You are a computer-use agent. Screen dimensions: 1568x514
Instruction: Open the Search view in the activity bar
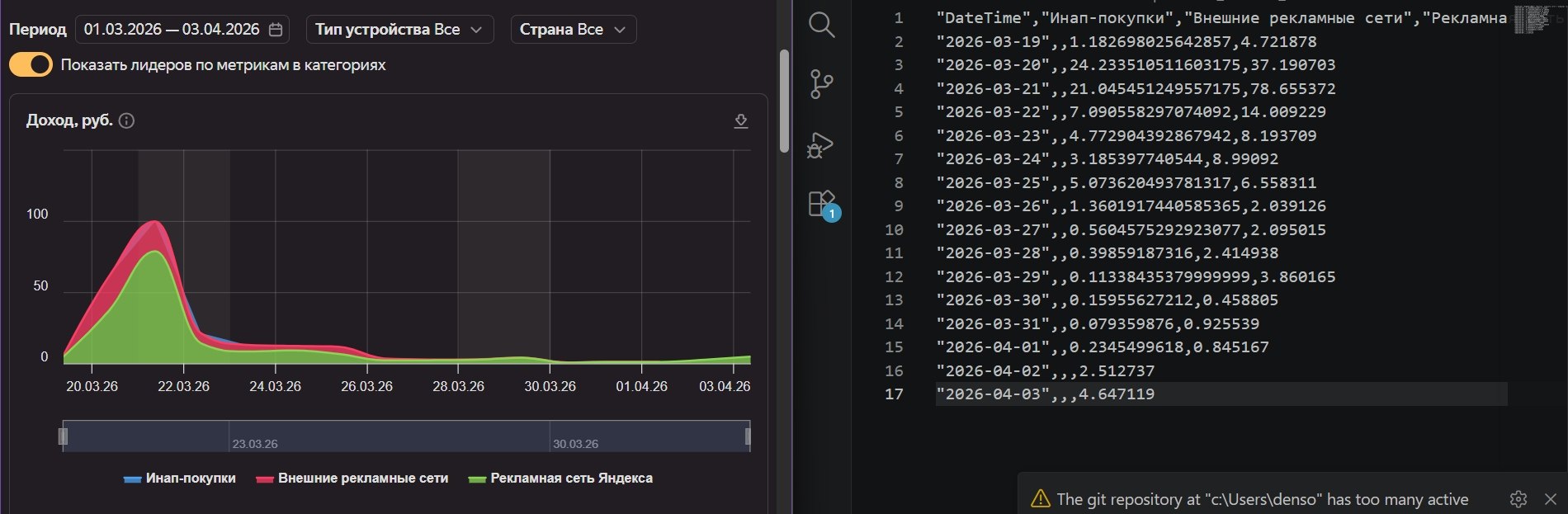821,26
